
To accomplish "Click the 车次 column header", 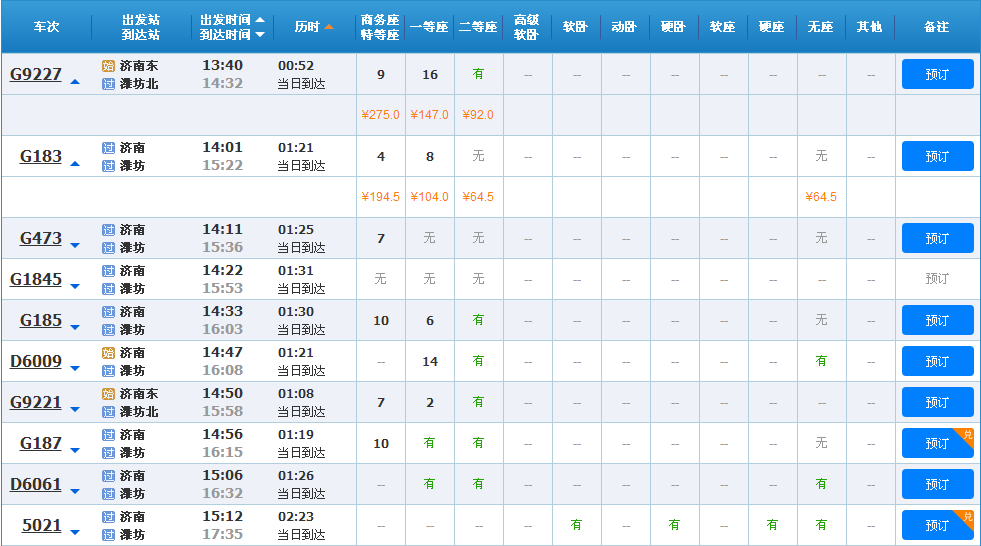I will (x=46, y=27).
